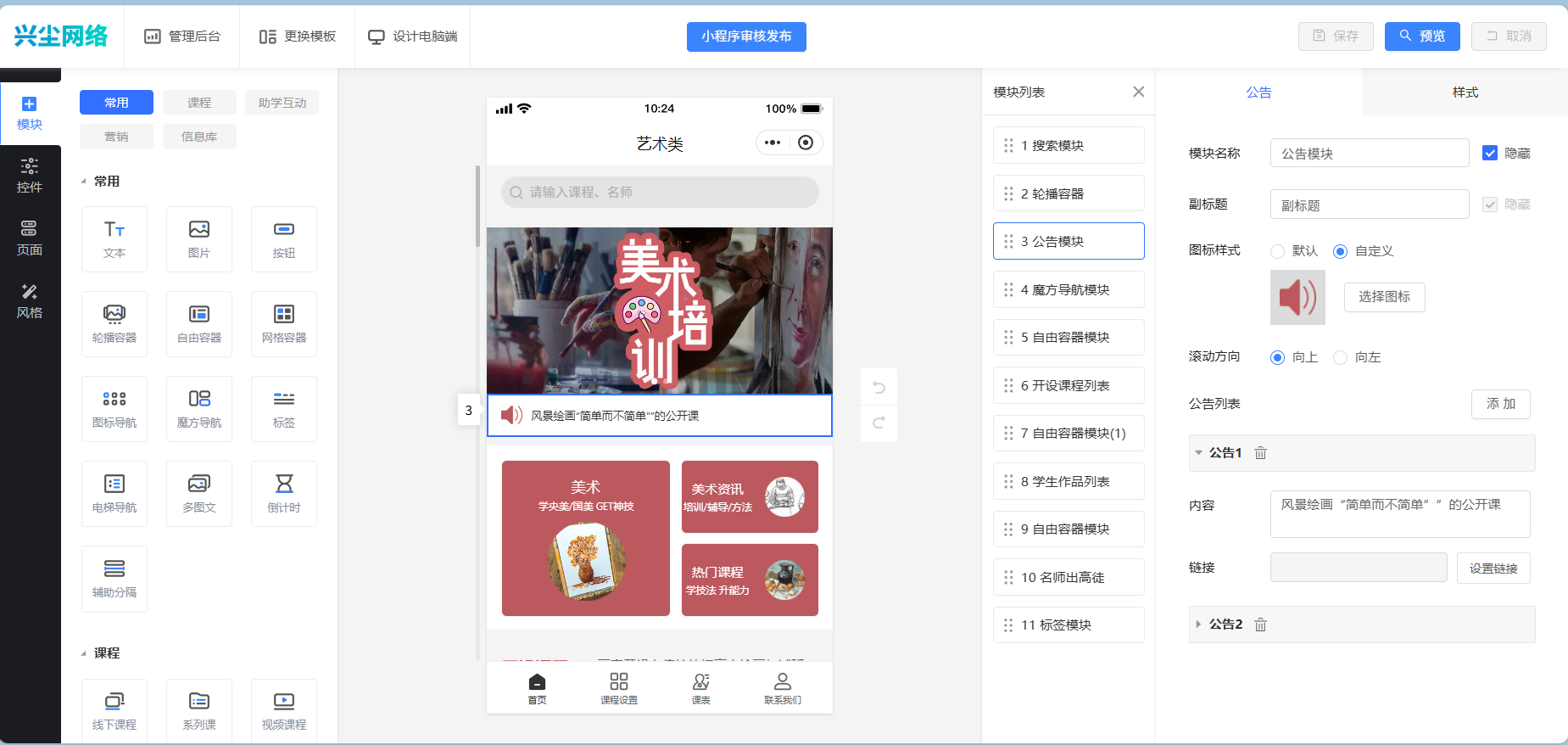Switch to the 助学互动 category tab
The height and width of the screenshot is (745, 1568).
282,103
